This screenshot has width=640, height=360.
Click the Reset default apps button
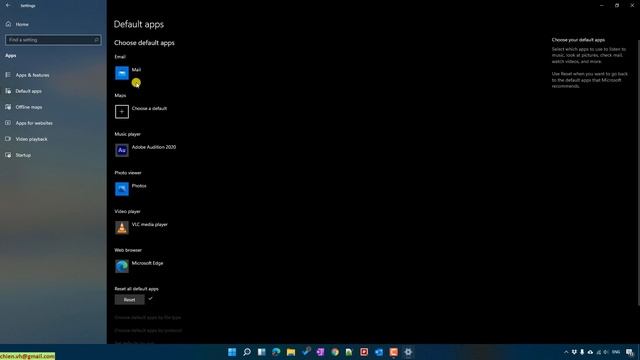129,300
